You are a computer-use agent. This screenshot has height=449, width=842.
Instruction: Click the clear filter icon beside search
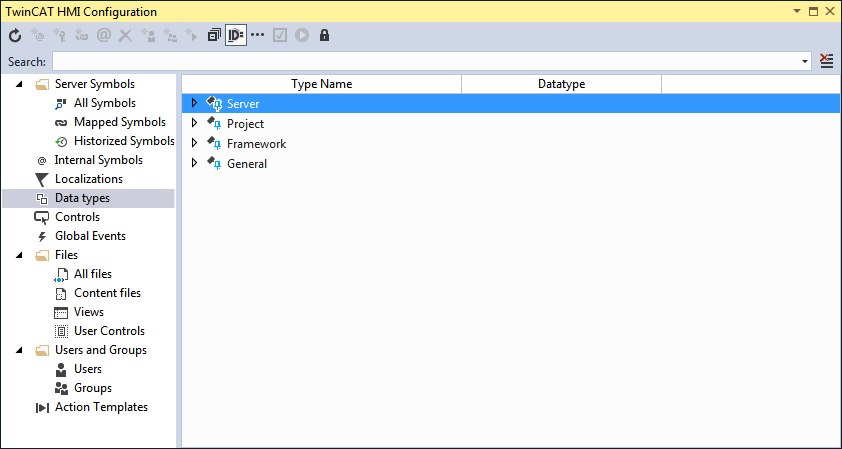tap(827, 61)
